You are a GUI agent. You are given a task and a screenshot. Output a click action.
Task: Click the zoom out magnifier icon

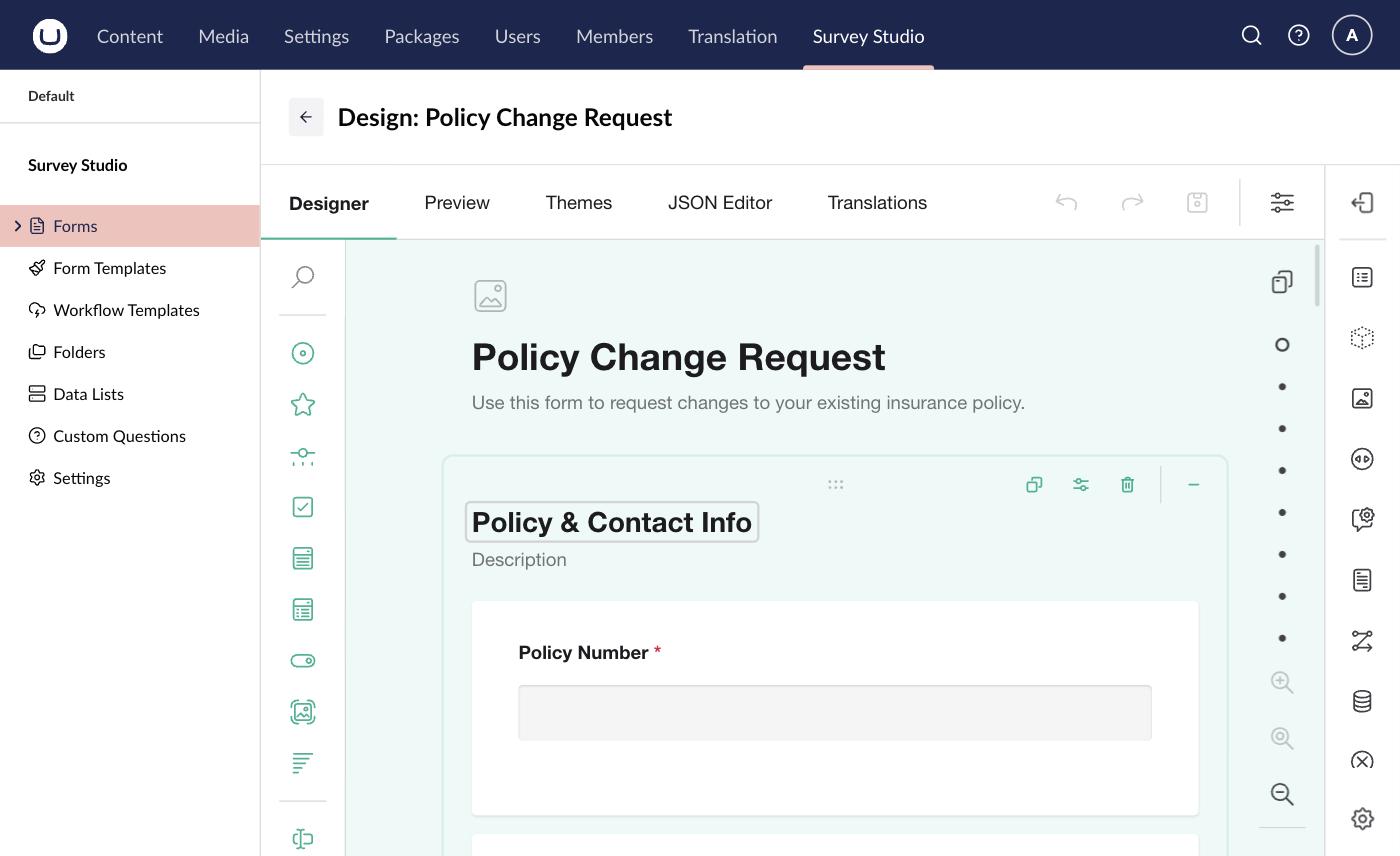pos(1282,794)
